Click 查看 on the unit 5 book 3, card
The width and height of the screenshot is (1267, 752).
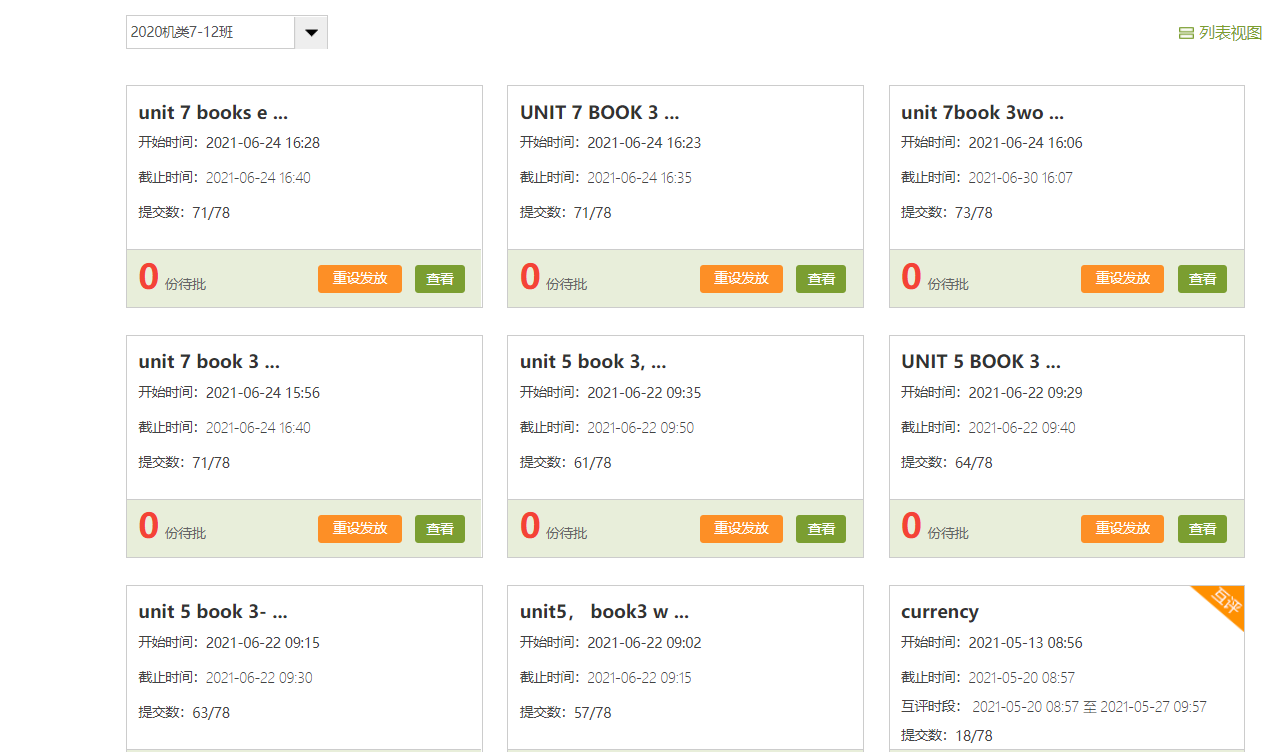click(x=821, y=529)
